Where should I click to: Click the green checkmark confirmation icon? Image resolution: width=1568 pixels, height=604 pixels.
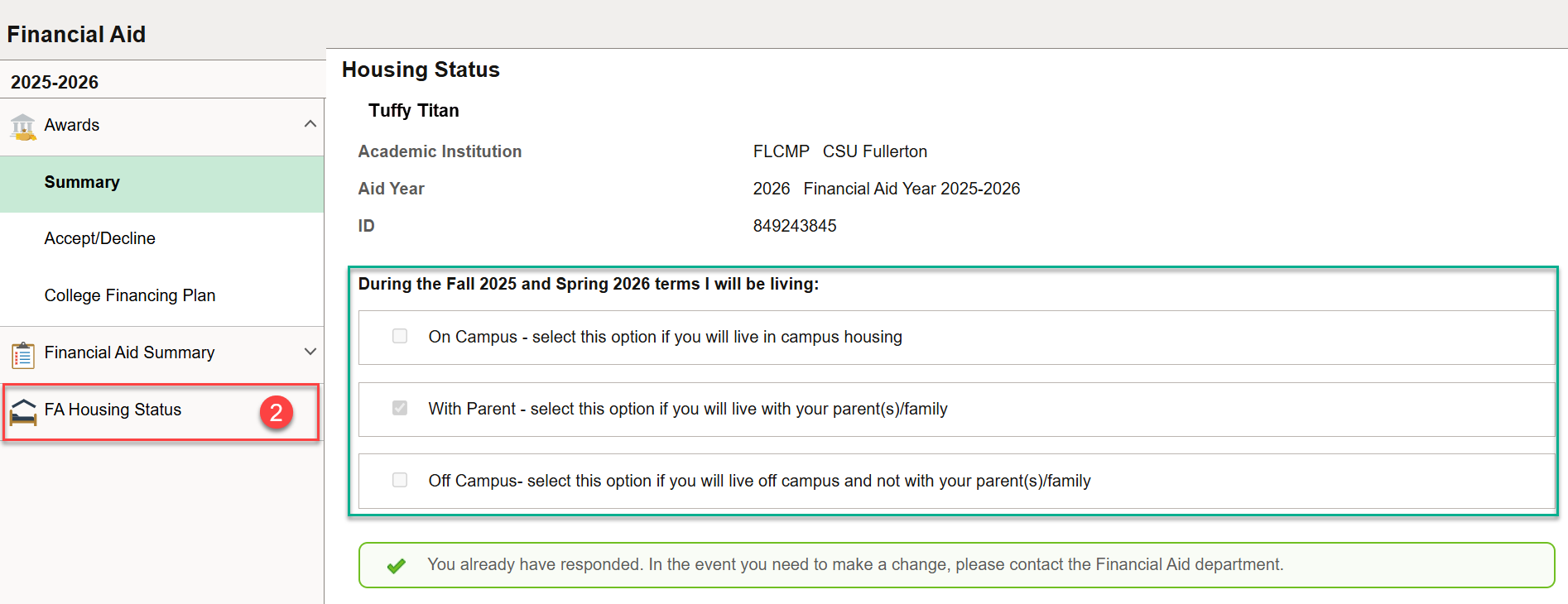397,566
